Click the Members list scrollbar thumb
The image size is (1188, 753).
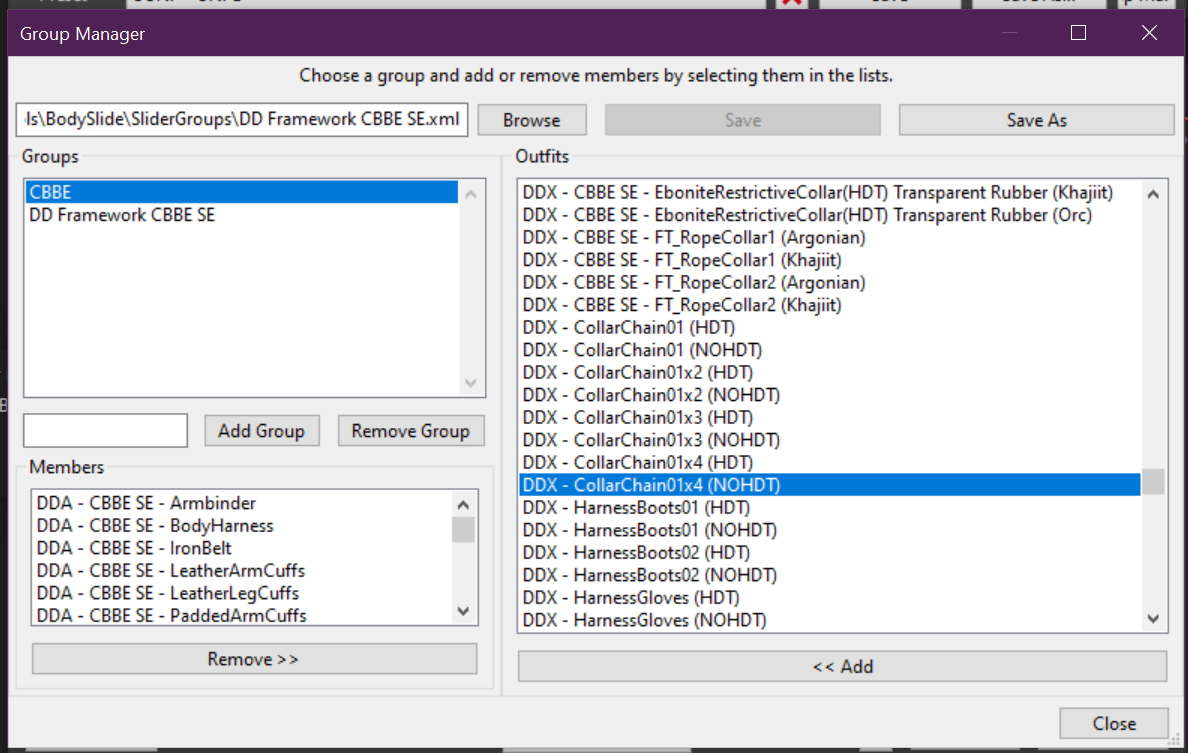point(464,530)
